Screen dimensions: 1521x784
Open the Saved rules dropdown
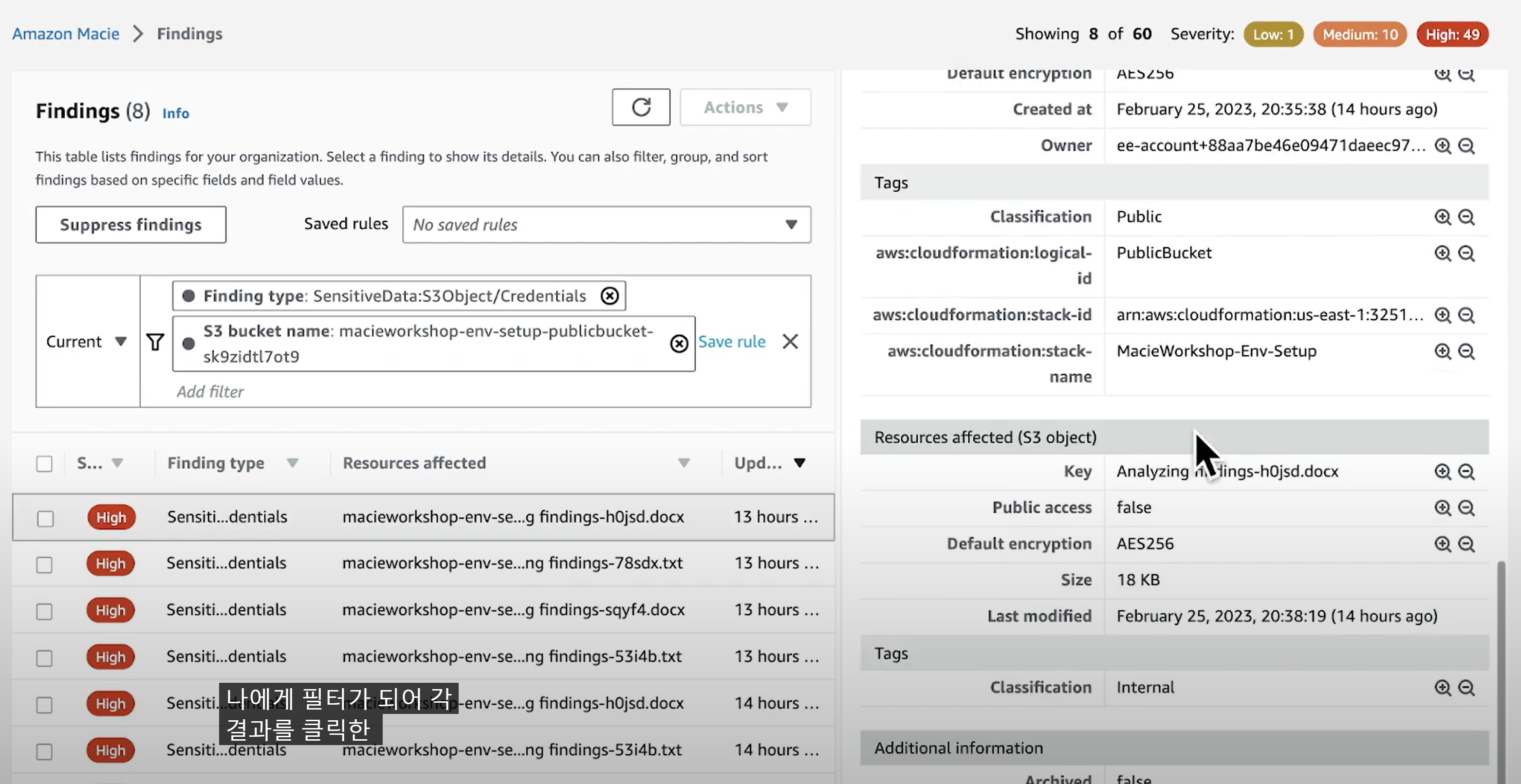(606, 224)
